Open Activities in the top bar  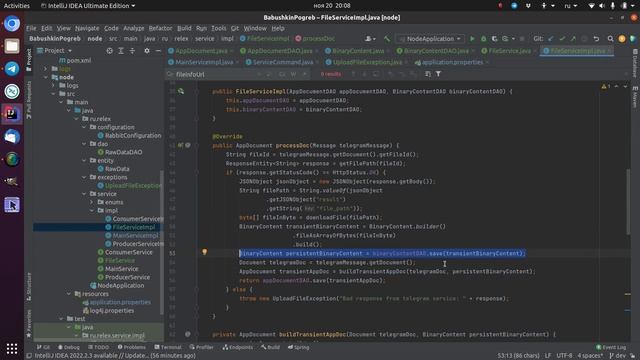click(17, 6)
